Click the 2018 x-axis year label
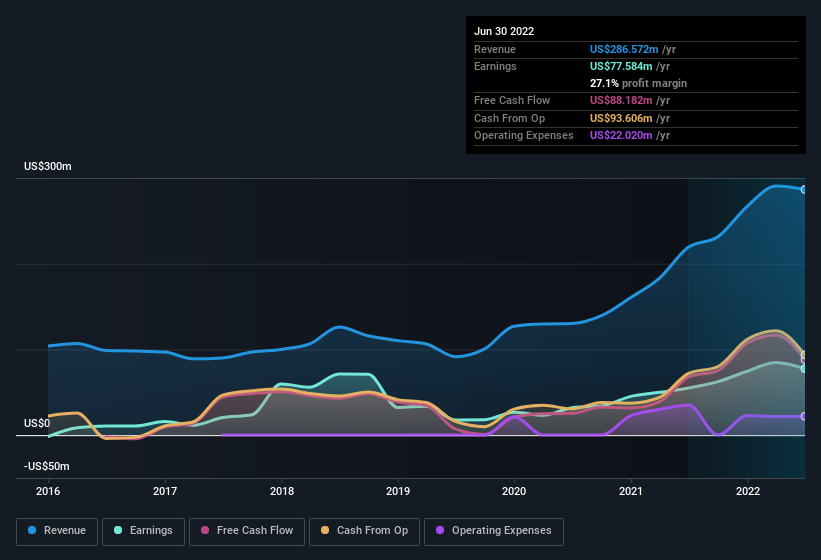 click(x=282, y=491)
